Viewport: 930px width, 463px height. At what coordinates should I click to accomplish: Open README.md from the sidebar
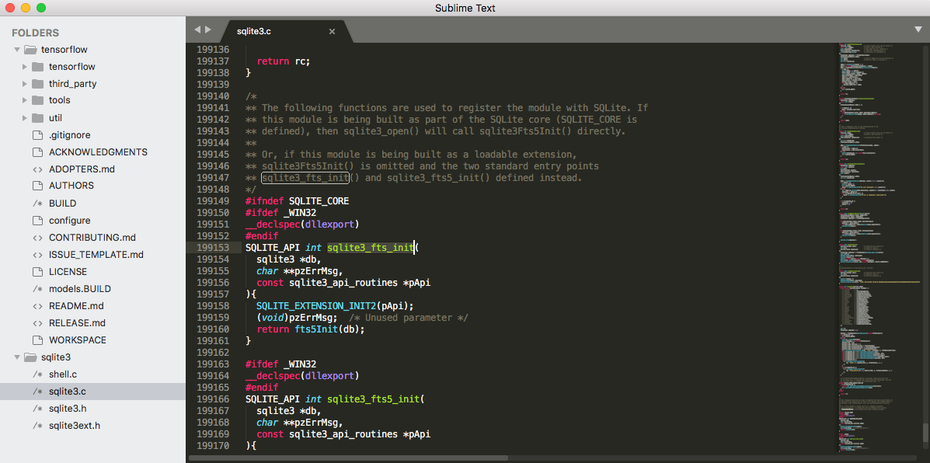pyautogui.click(x=76, y=306)
